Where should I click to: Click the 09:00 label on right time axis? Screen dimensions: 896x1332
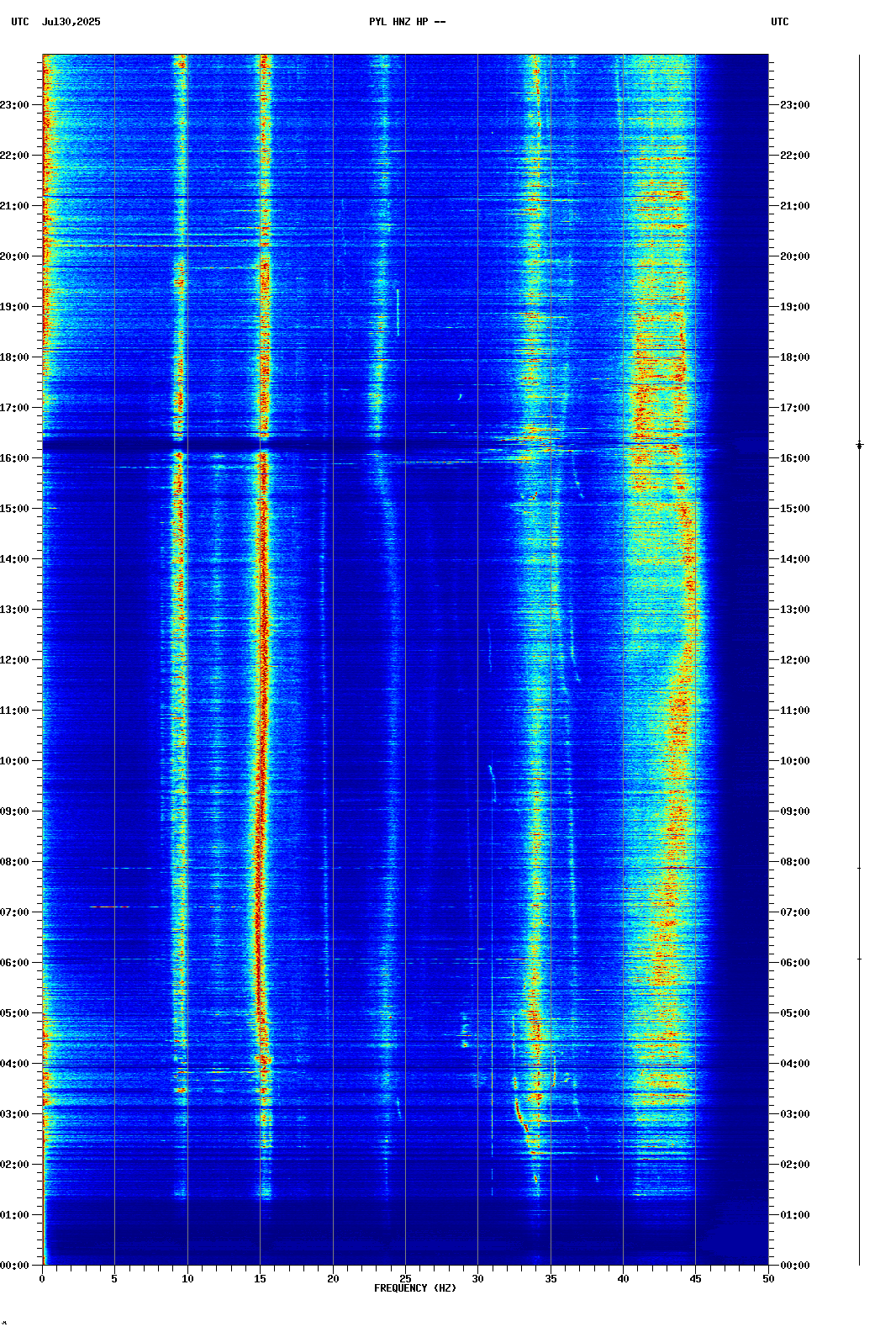click(795, 811)
